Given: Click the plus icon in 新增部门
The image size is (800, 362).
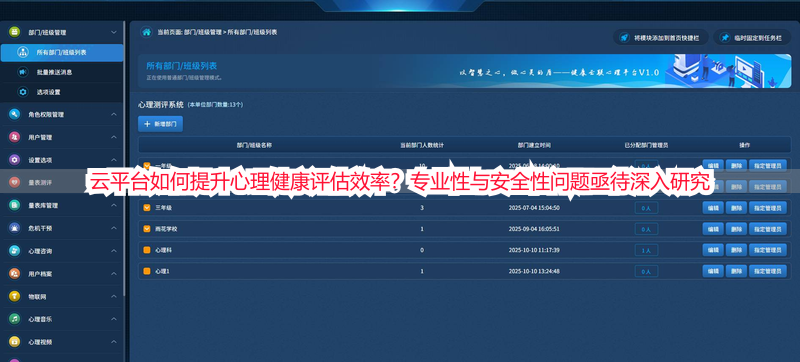Looking at the screenshot, I should (x=147, y=124).
